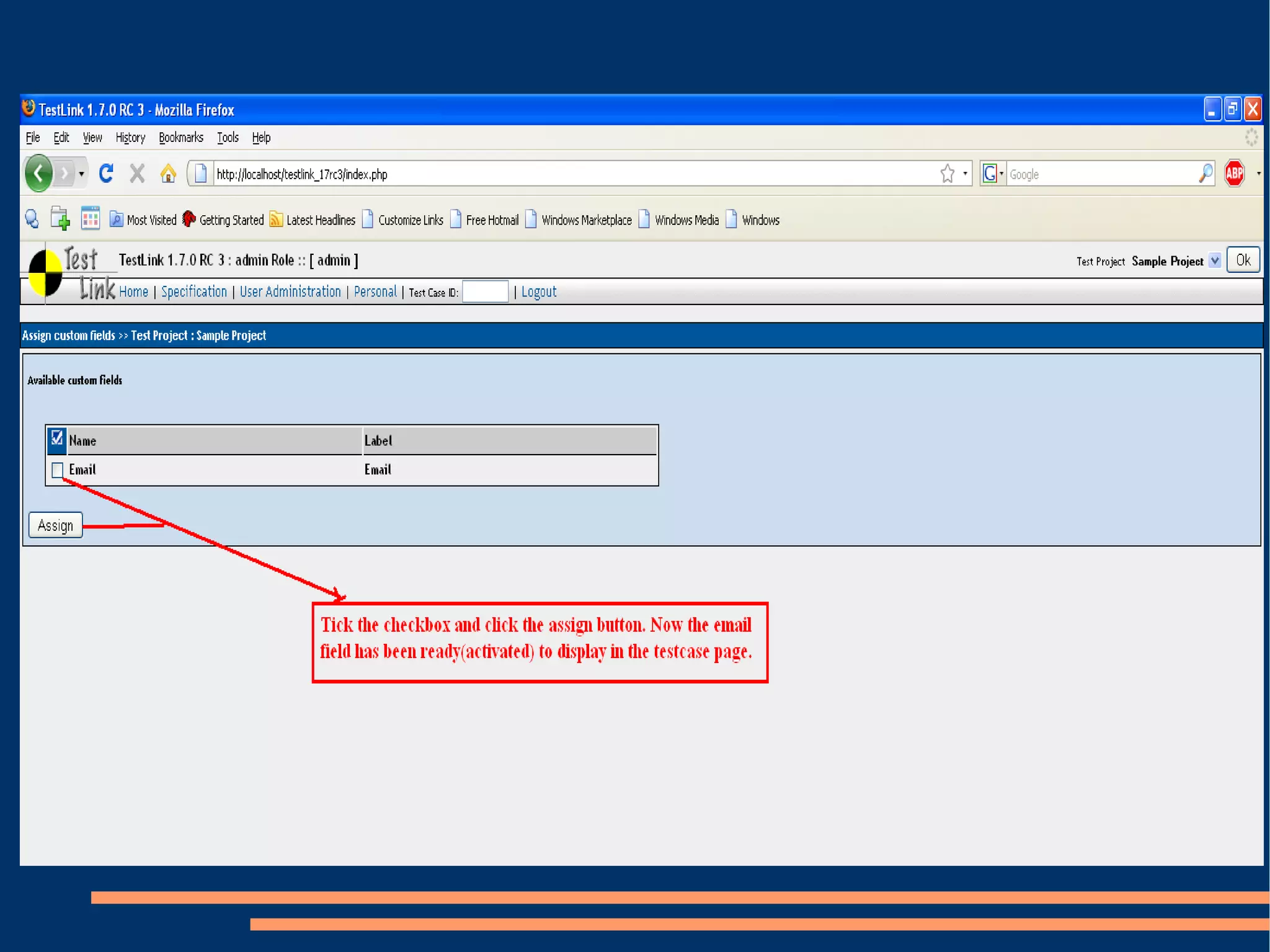Toggle the select-all checkbox in Name header

[57, 438]
